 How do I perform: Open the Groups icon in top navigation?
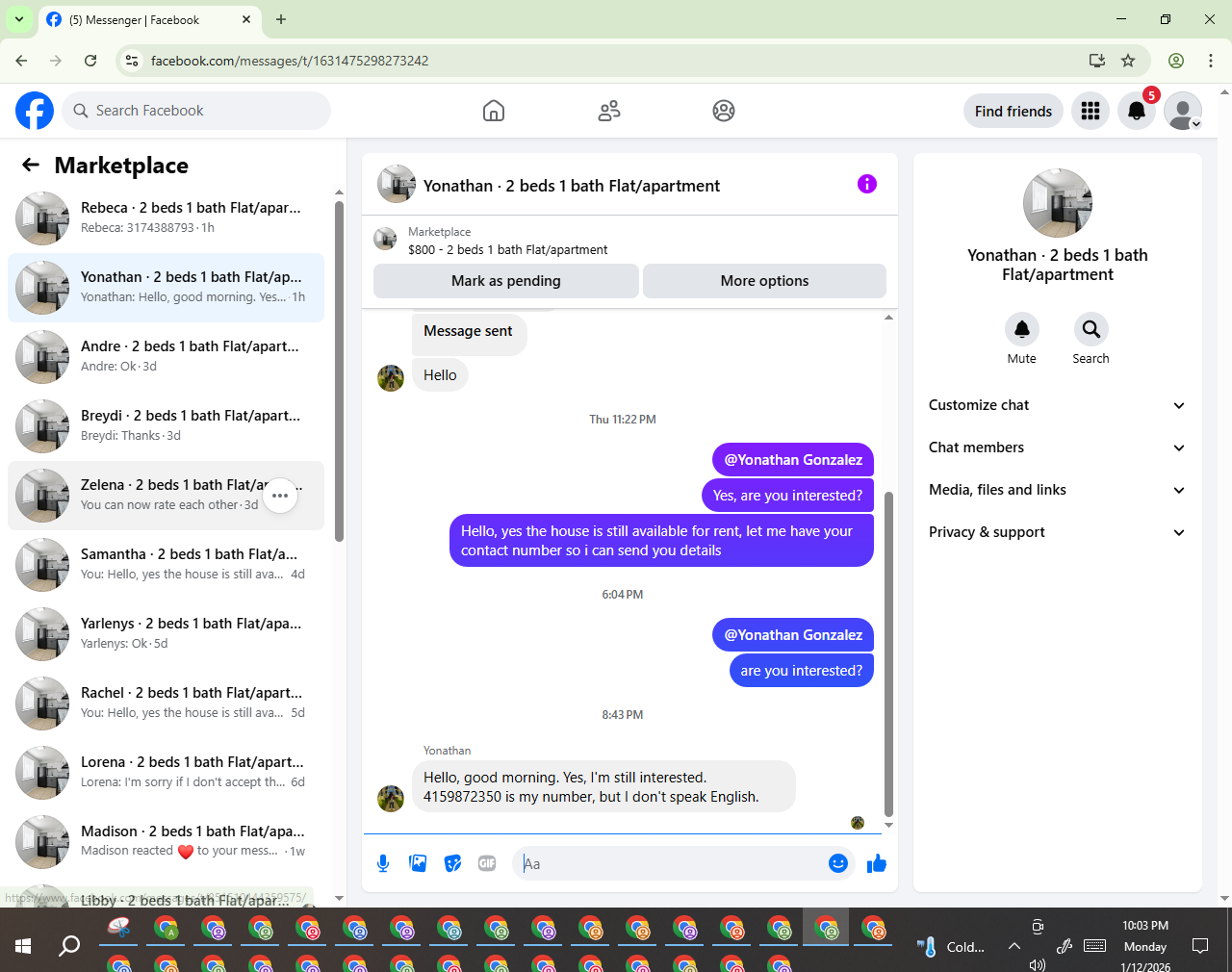[x=724, y=111]
